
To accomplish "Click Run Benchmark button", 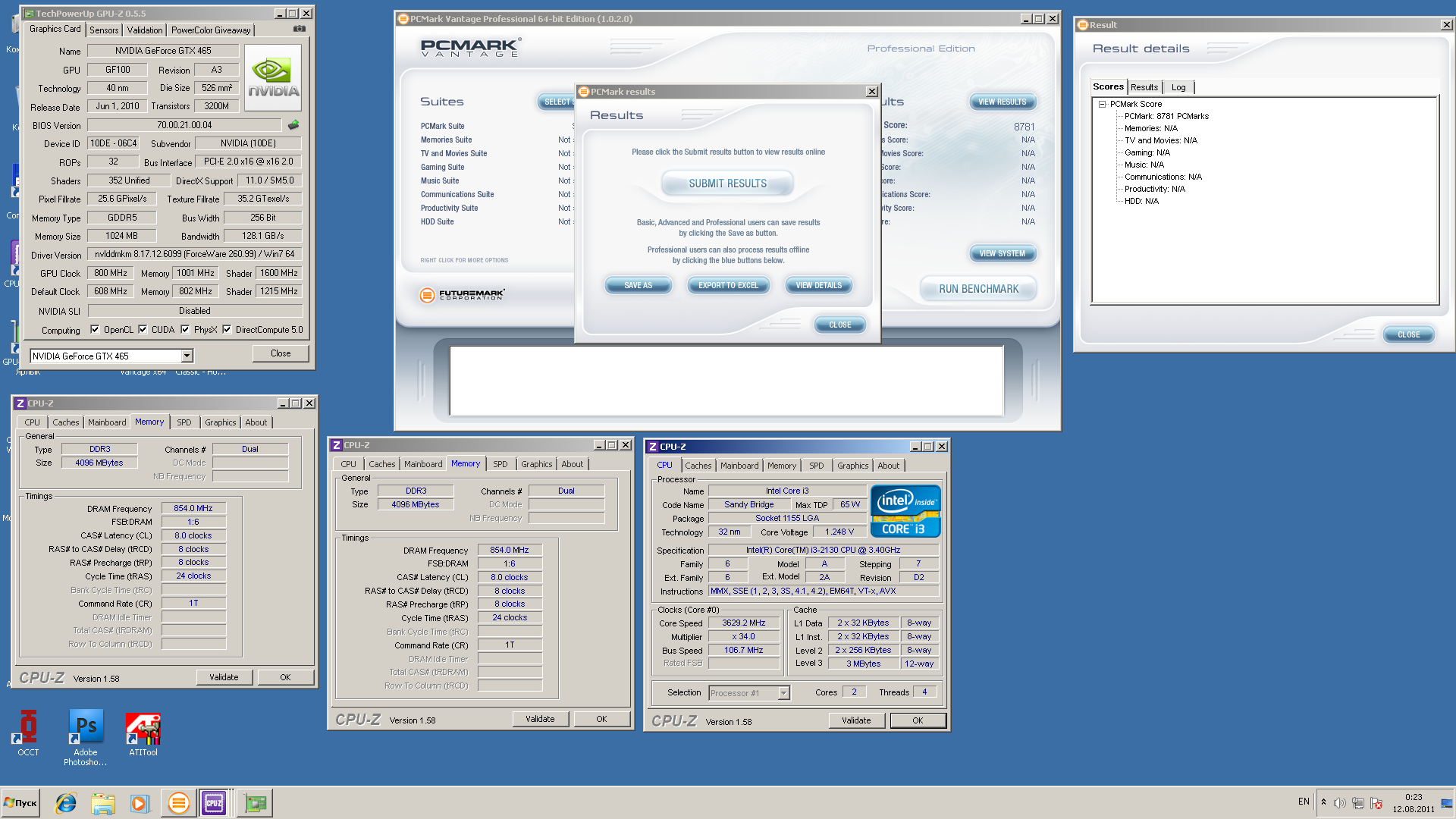I will pos(978,289).
